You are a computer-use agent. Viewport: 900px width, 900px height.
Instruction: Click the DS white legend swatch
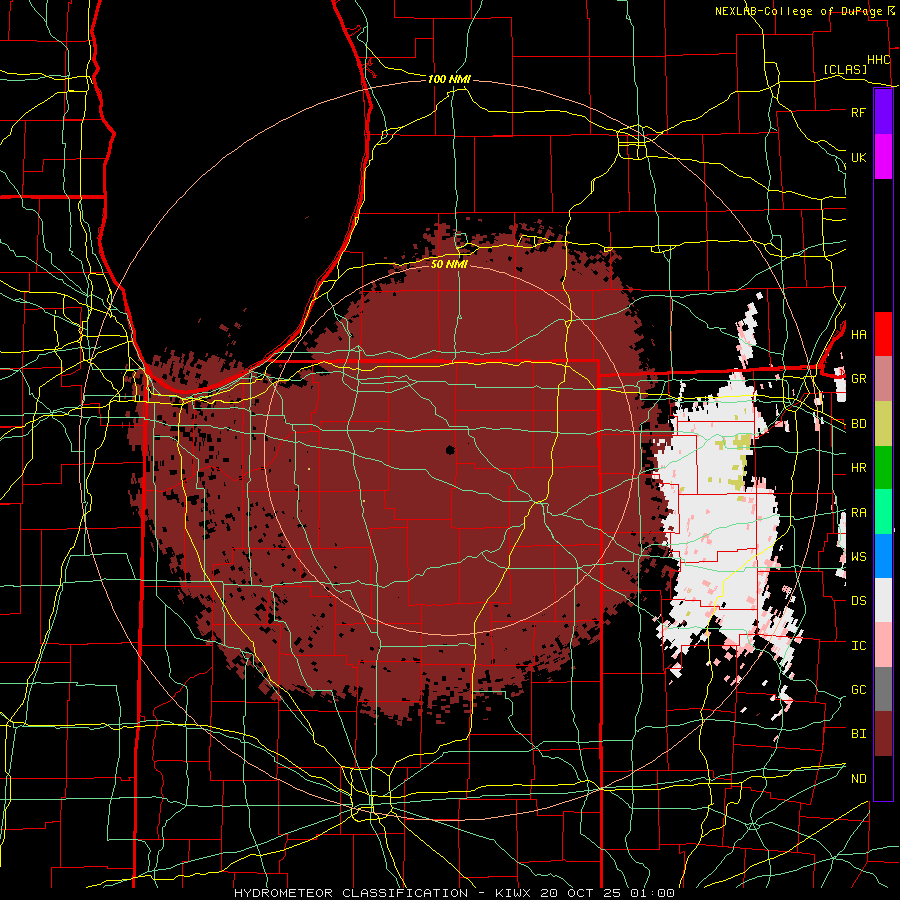click(883, 600)
